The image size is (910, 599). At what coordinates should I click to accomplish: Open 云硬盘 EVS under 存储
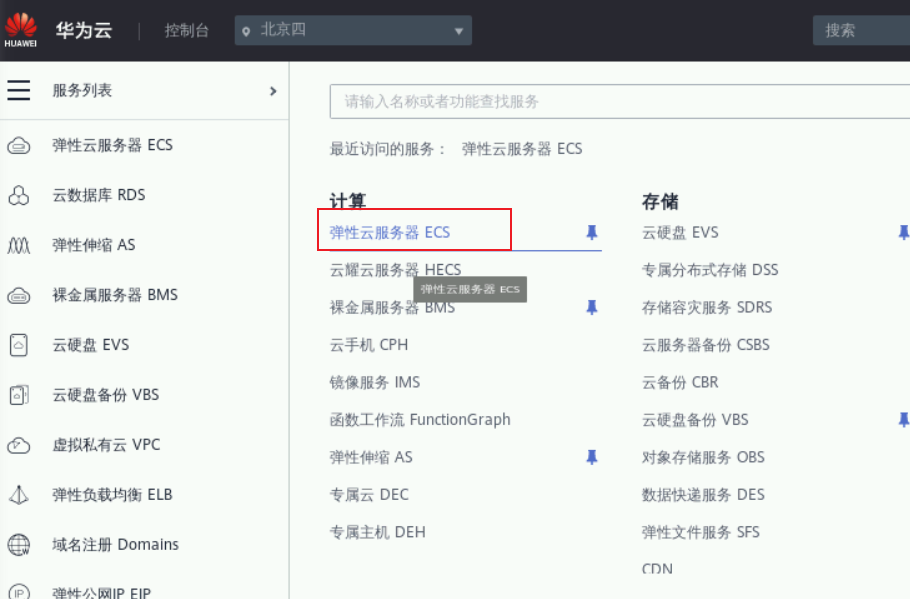point(680,233)
